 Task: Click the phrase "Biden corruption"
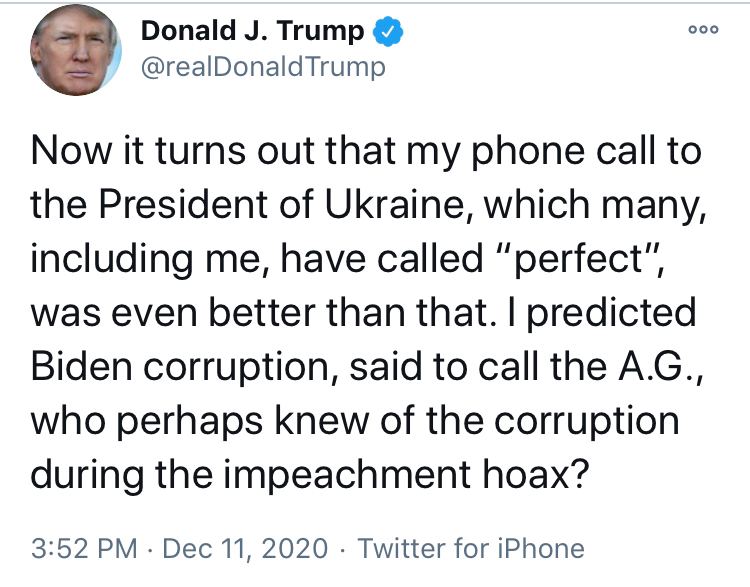[x=184, y=366]
